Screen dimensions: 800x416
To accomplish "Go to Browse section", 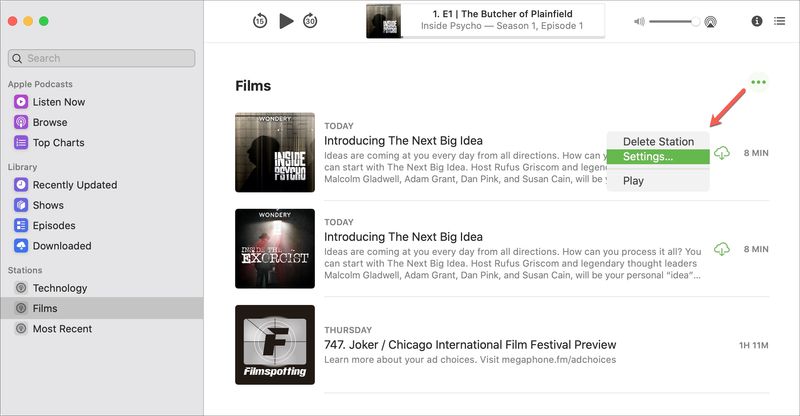I will click(x=41, y=123).
